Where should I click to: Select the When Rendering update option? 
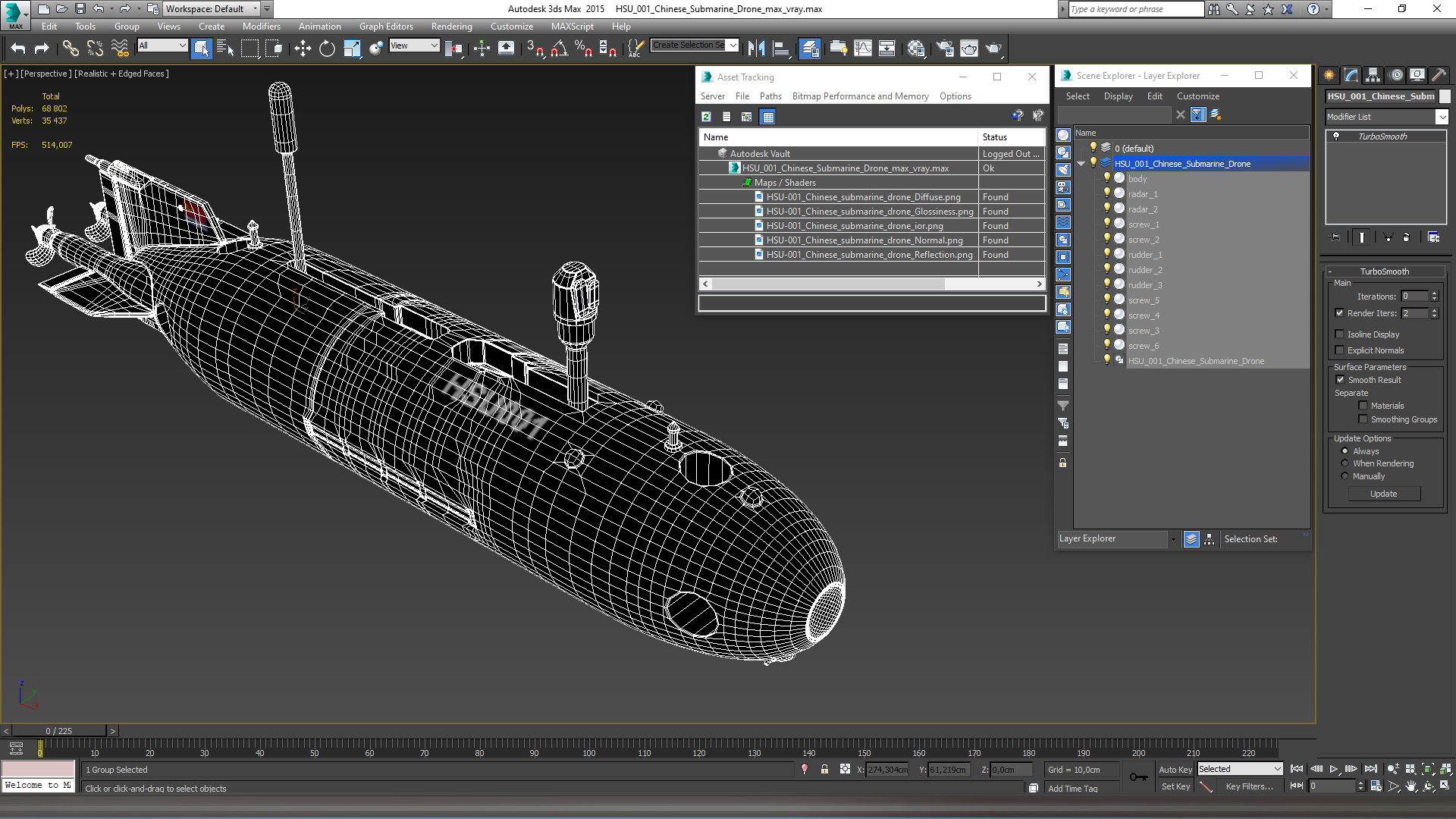tap(1345, 463)
